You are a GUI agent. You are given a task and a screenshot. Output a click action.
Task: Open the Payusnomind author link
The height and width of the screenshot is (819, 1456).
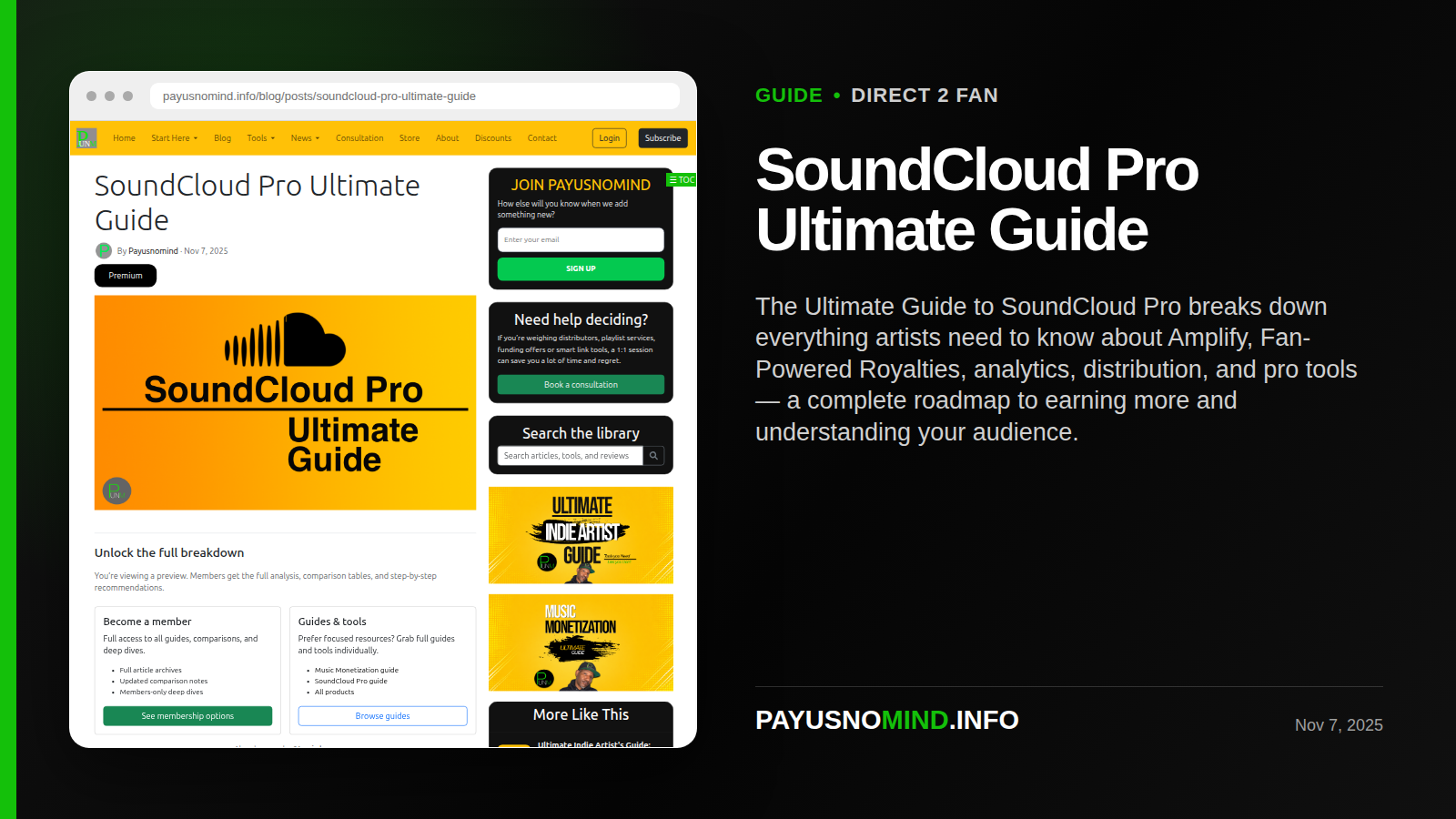point(153,251)
